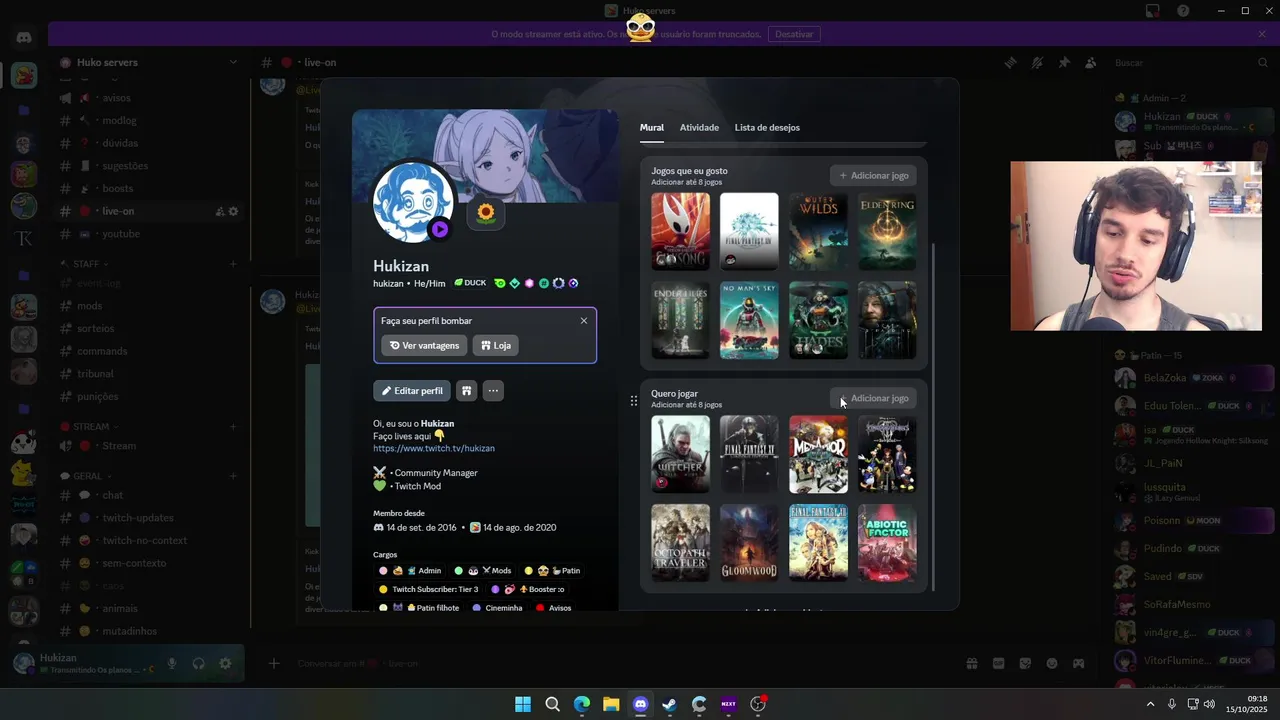Click the sunflower status badge

coord(486,212)
